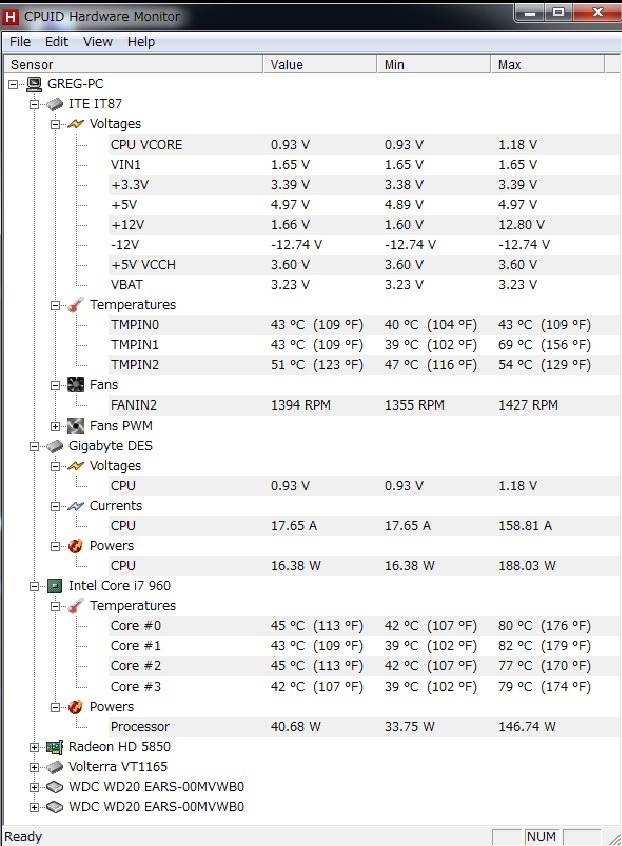Expand the Fans PWM node
Screen dimensions: 622x846
(56, 426)
